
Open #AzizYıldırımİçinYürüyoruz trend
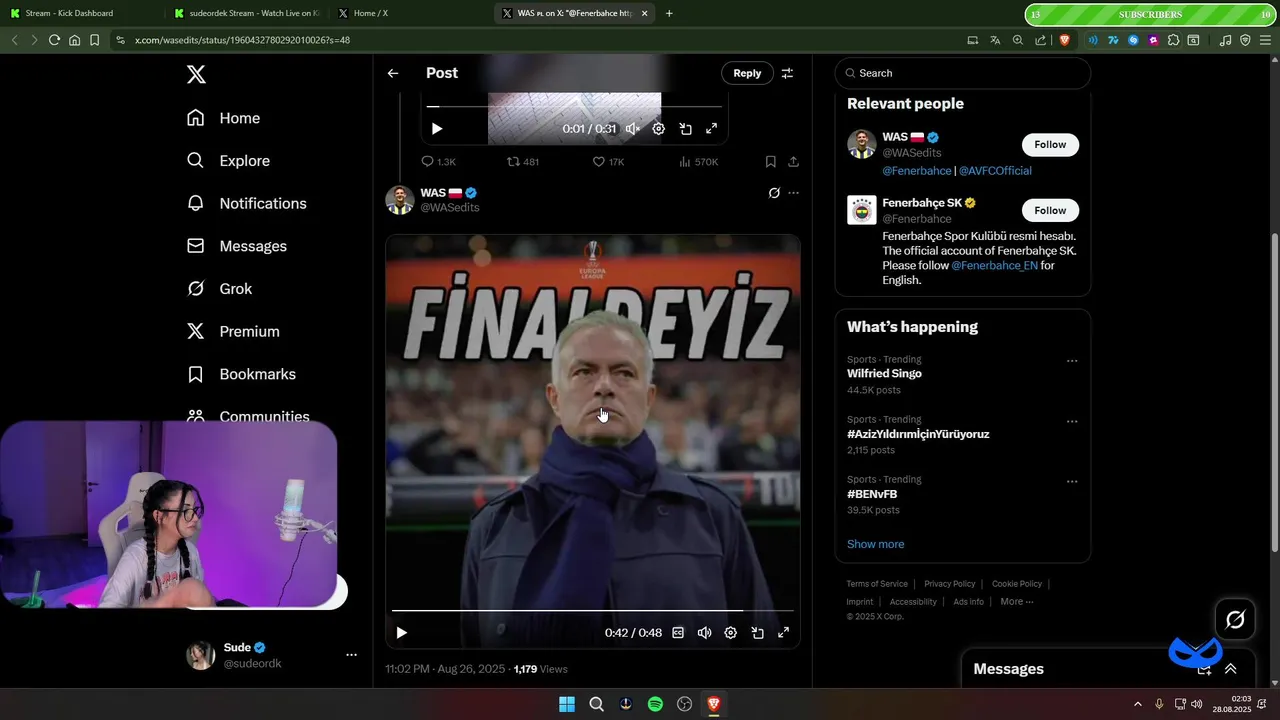[x=918, y=434]
